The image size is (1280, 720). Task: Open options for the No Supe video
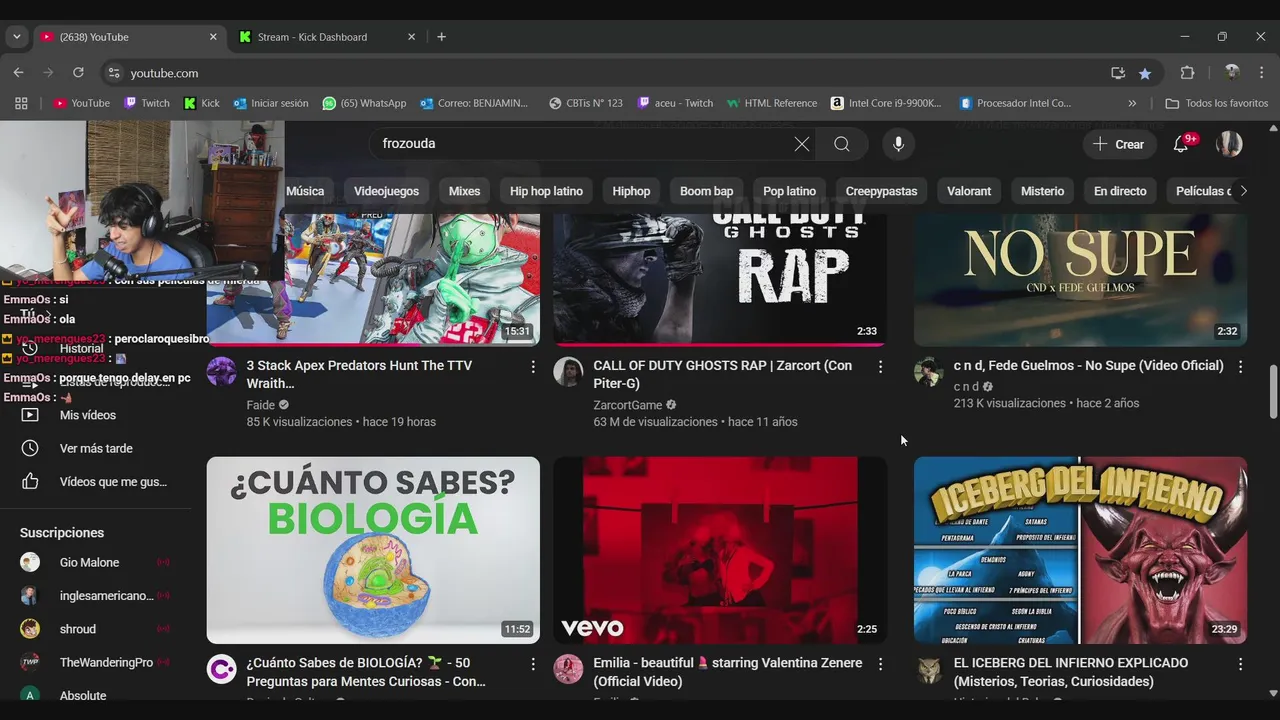(x=1240, y=367)
